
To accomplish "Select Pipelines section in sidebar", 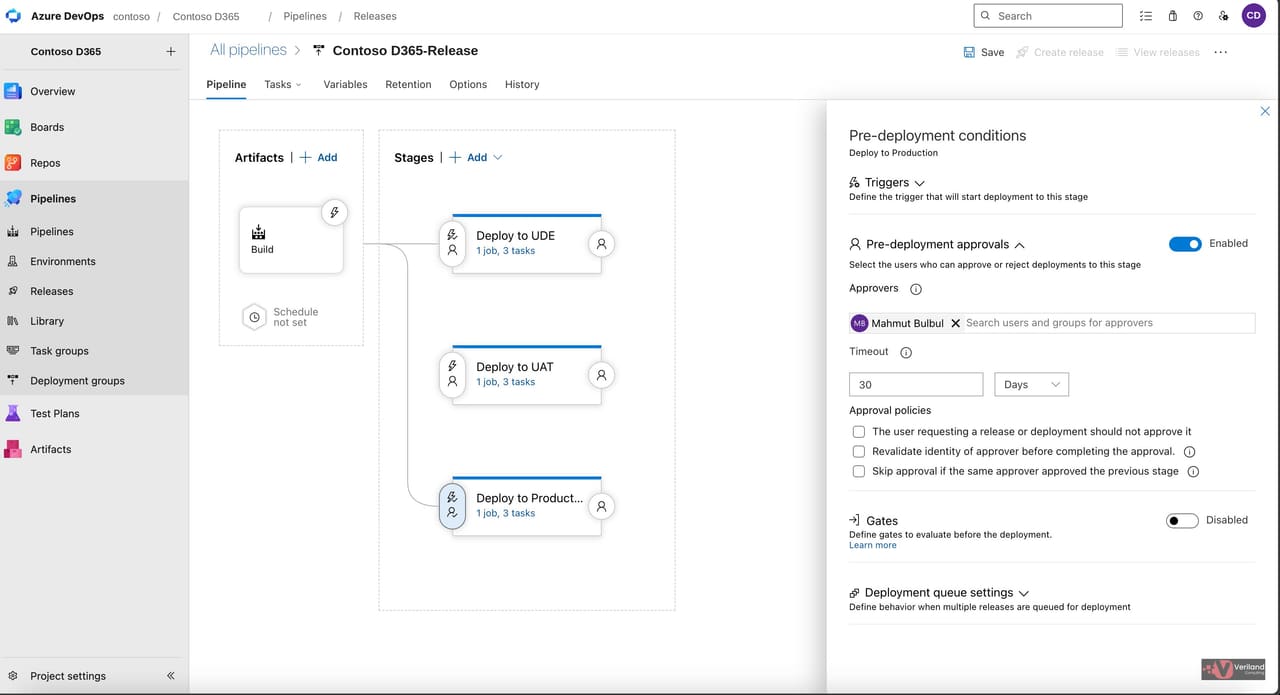I will pos(94,199).
